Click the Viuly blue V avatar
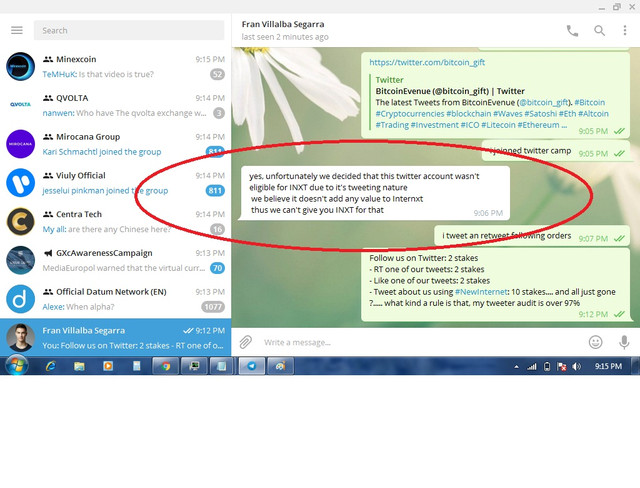Image resolution: width=640 pixels, height=488 pixels. point(20,183)
